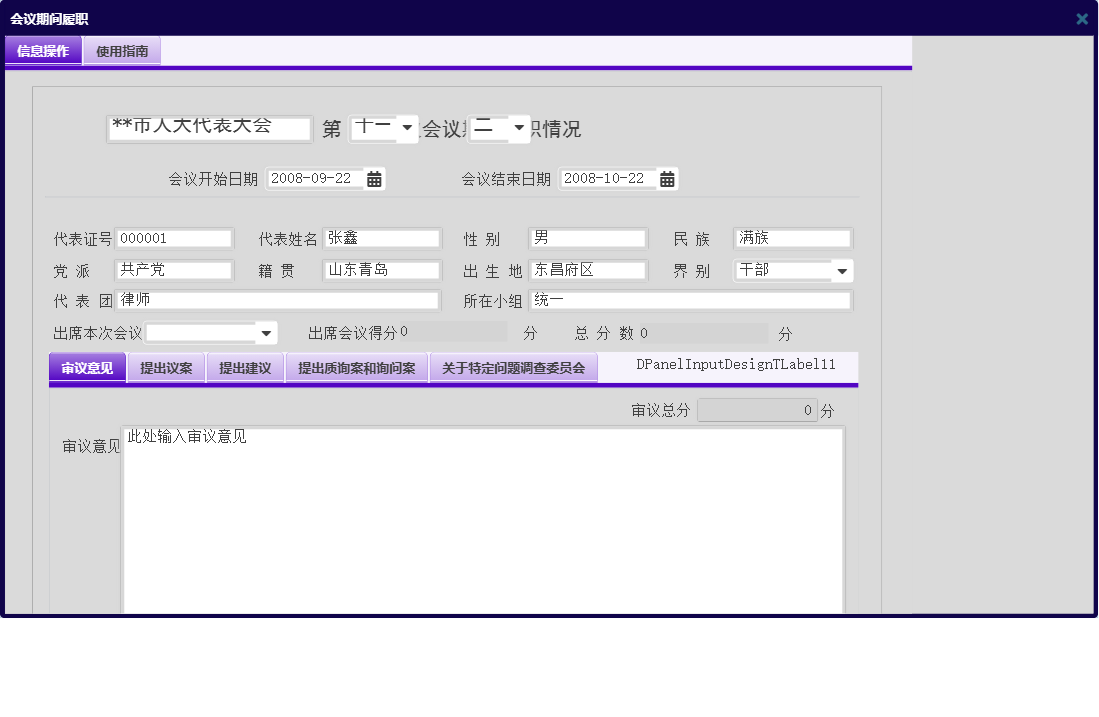Expand the 界别 dropdown showing 干部

coord(842,270)
